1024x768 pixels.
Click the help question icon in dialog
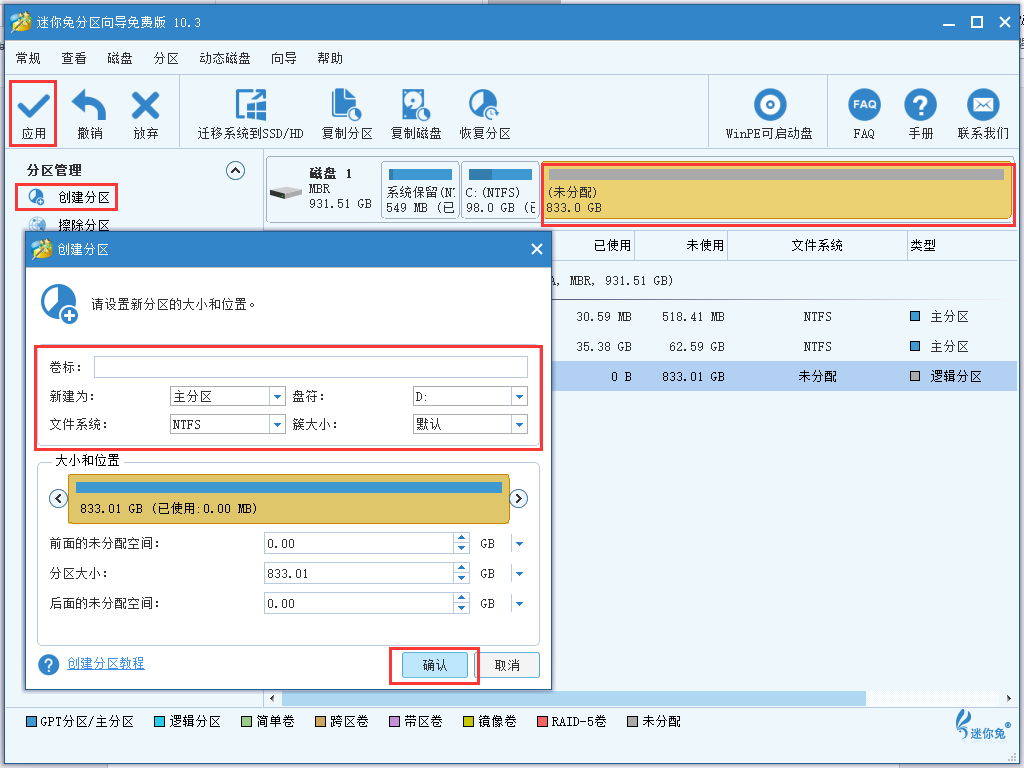pyautogui.click(x=48, y=665)
